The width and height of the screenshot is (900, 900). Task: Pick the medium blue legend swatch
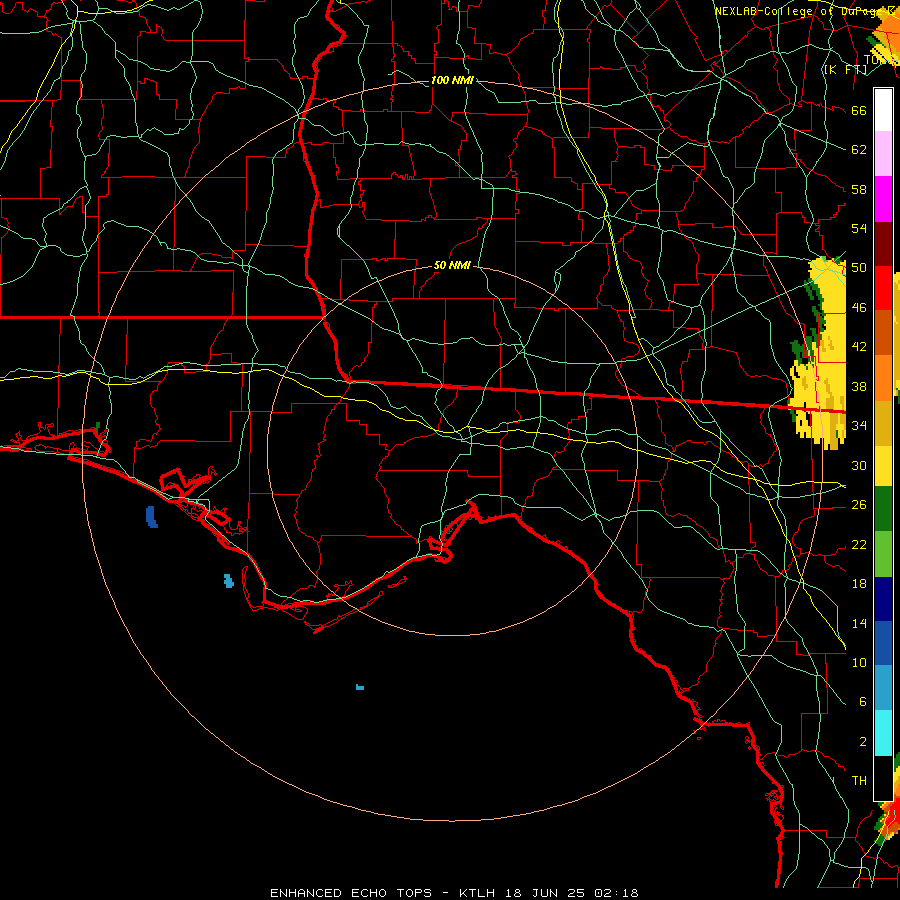tap(883, 643)
